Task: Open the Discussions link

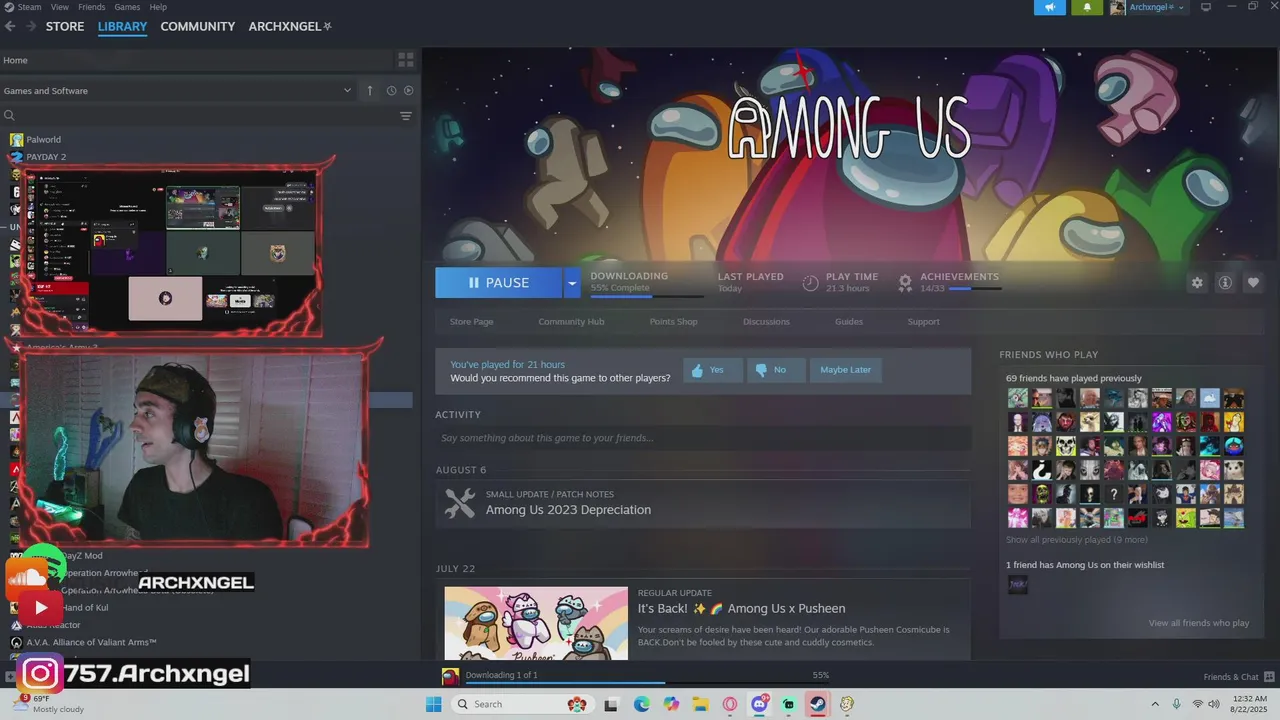Action: pyautogui.click(x=766, y=322)
